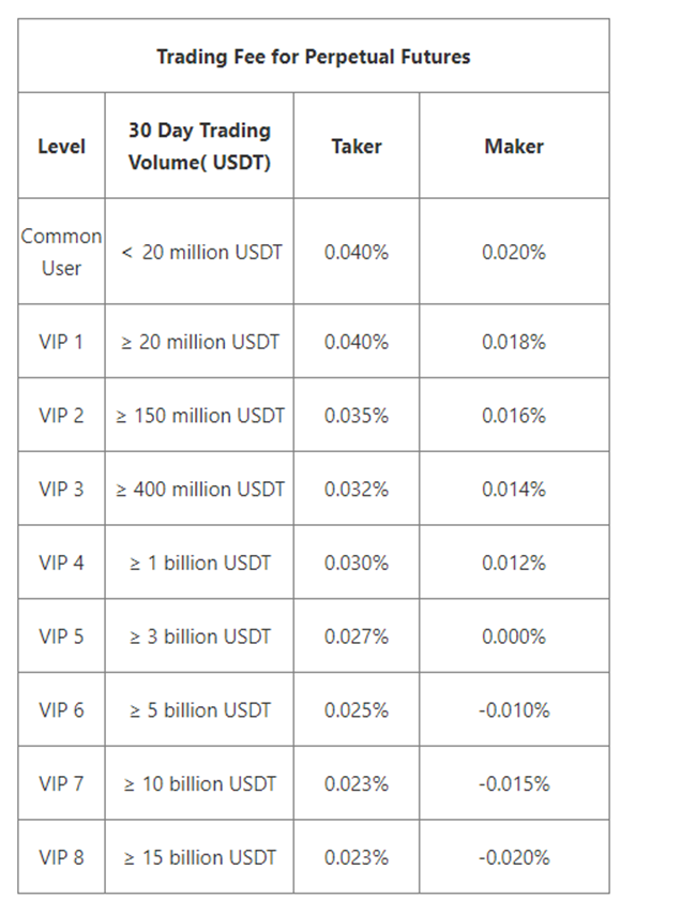Viewport: 681px width, 897px height.
Task: Select the -0.015% maker fee cell
Action: coord(514,784)
